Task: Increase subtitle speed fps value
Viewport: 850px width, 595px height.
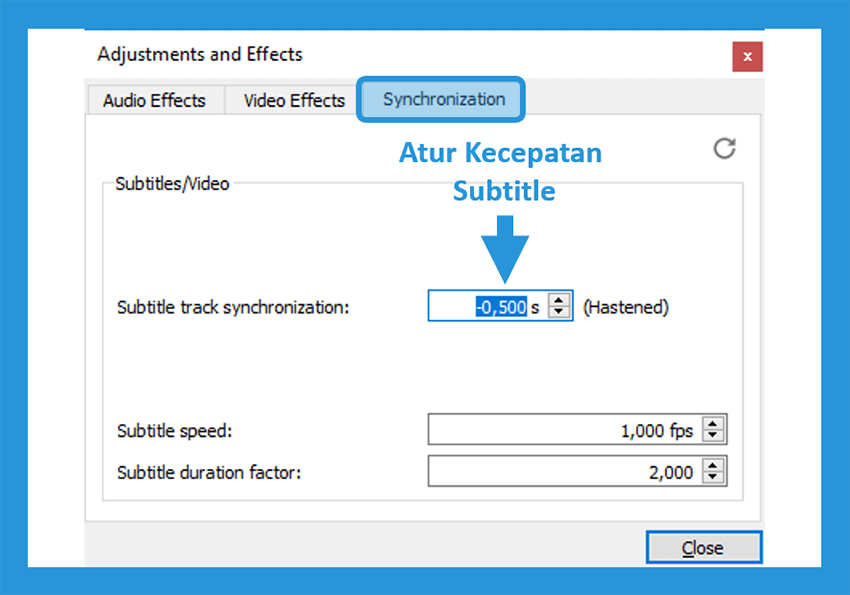Action: pos(713,423)
